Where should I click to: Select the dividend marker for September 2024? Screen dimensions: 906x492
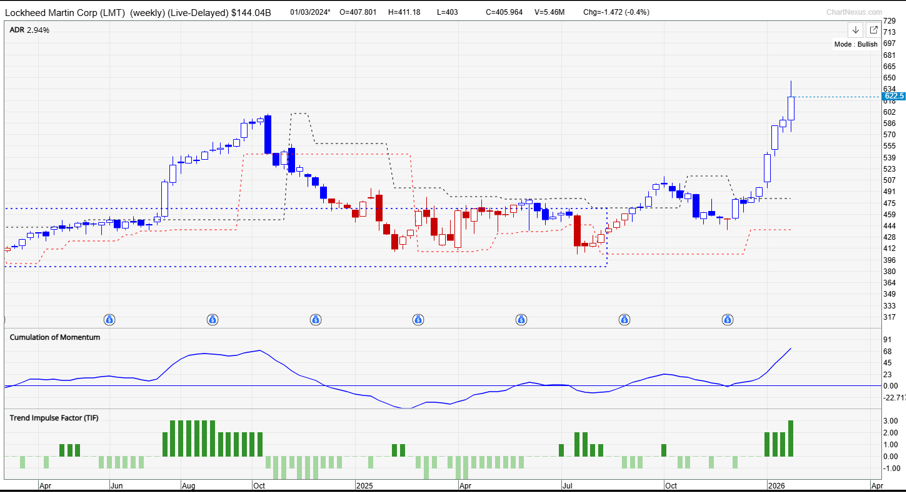(x=213, y=319)
